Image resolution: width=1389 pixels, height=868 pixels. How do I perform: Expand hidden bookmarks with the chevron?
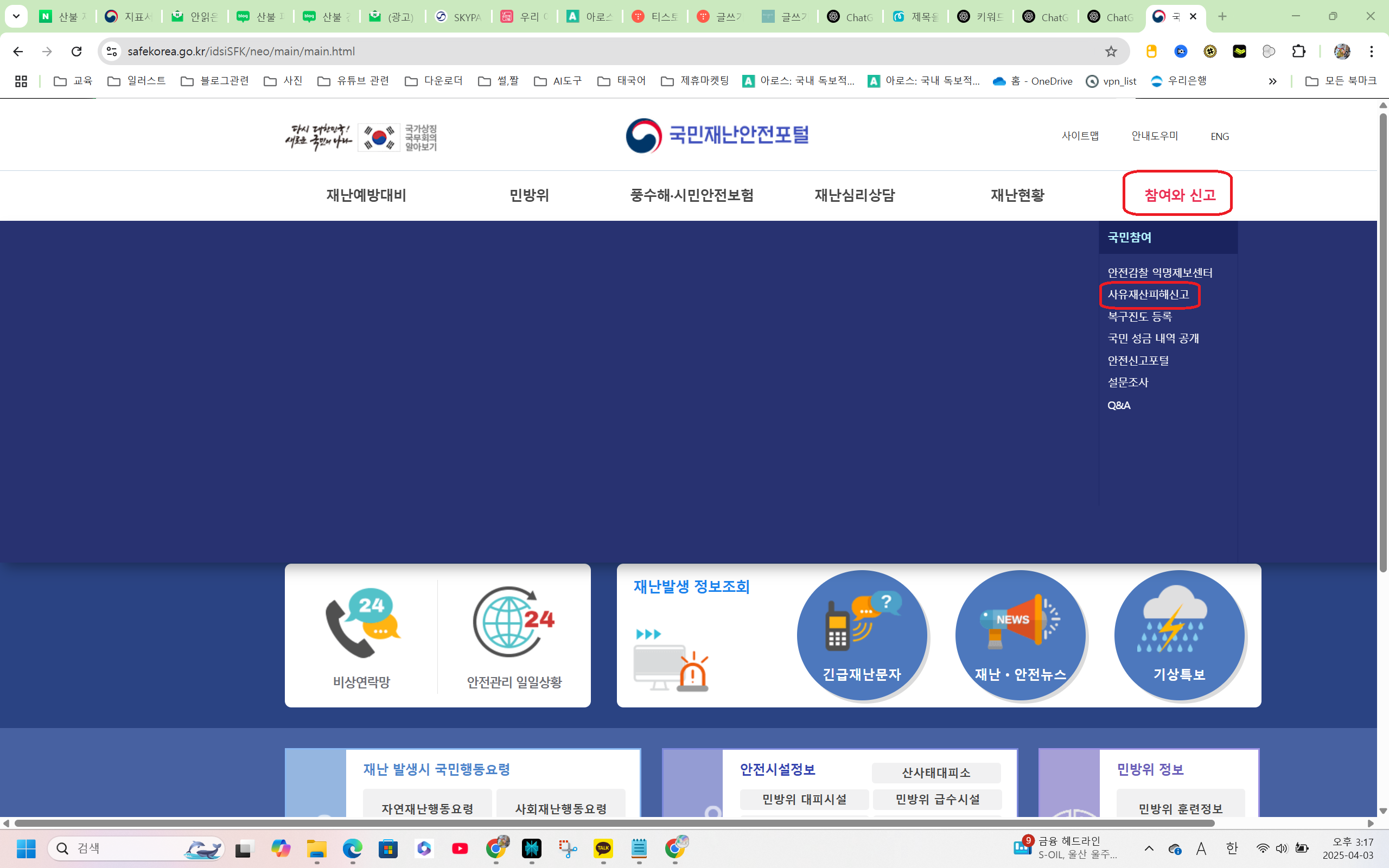pos(1272,81)
